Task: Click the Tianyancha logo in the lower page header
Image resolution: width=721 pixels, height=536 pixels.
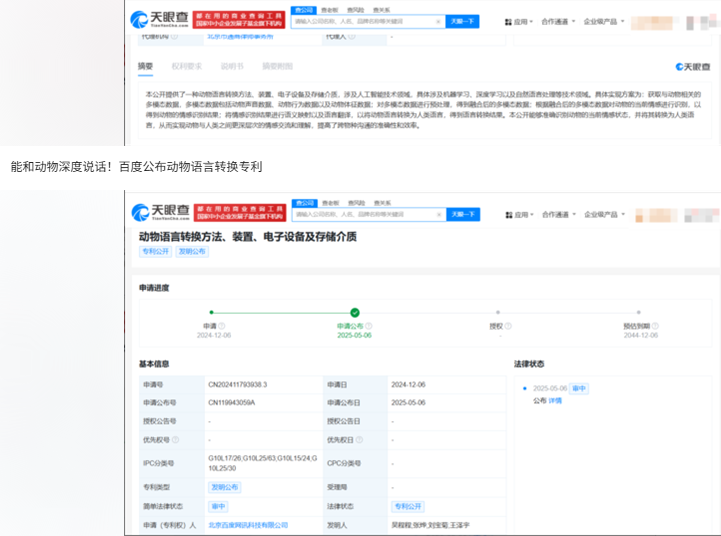Action: point(163,213)
